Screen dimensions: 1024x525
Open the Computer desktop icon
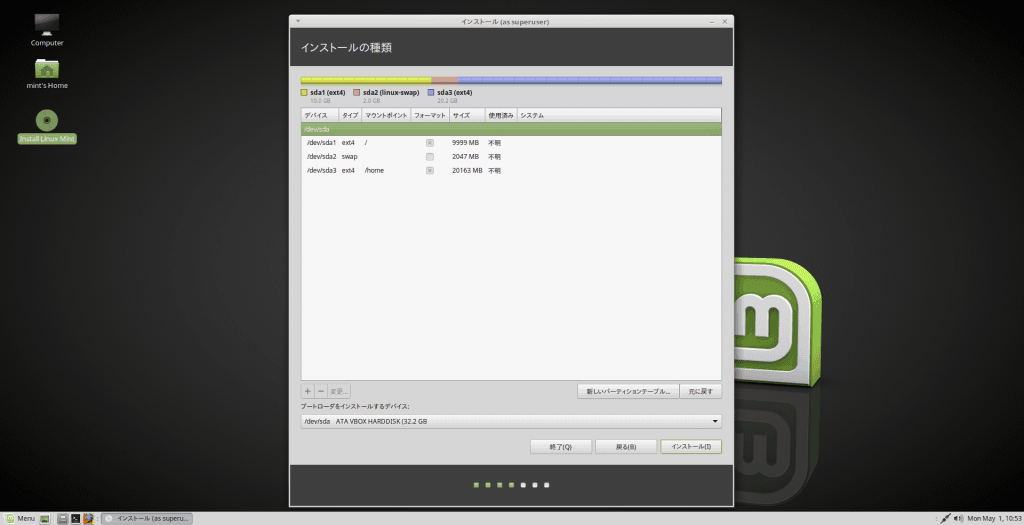(x=46, y=29)
